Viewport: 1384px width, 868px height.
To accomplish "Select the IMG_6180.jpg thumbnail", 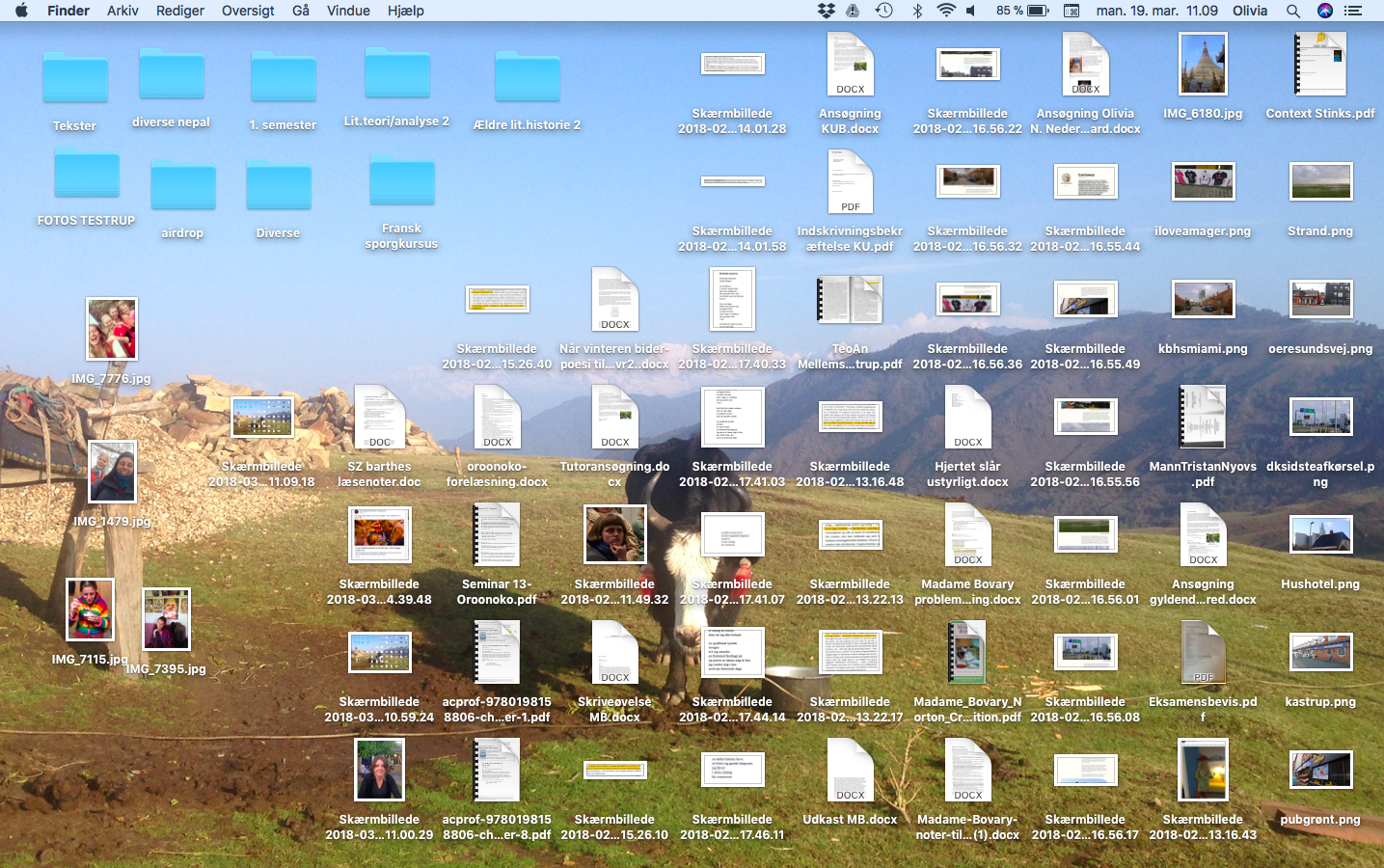I will tap(1203, 64).
